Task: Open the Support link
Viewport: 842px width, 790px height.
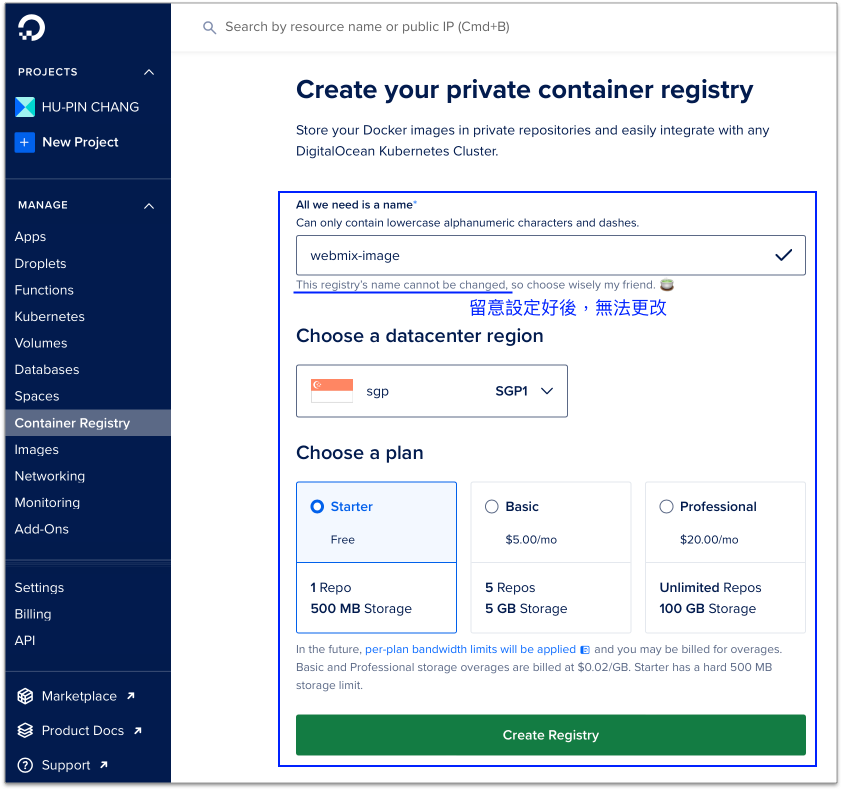Action: (66, 765)
